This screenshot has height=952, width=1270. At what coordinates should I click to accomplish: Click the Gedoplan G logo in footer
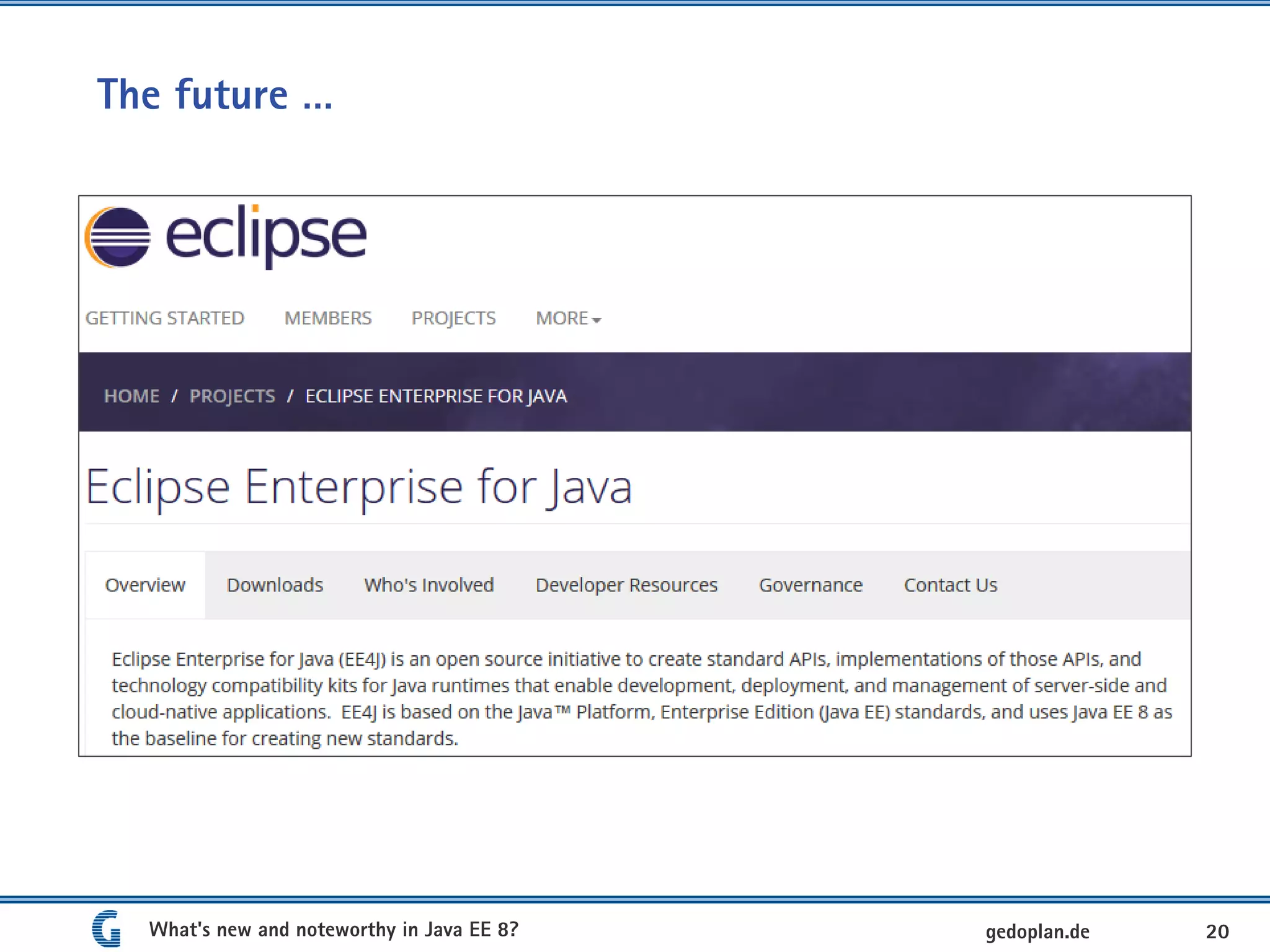coord(106,928)
